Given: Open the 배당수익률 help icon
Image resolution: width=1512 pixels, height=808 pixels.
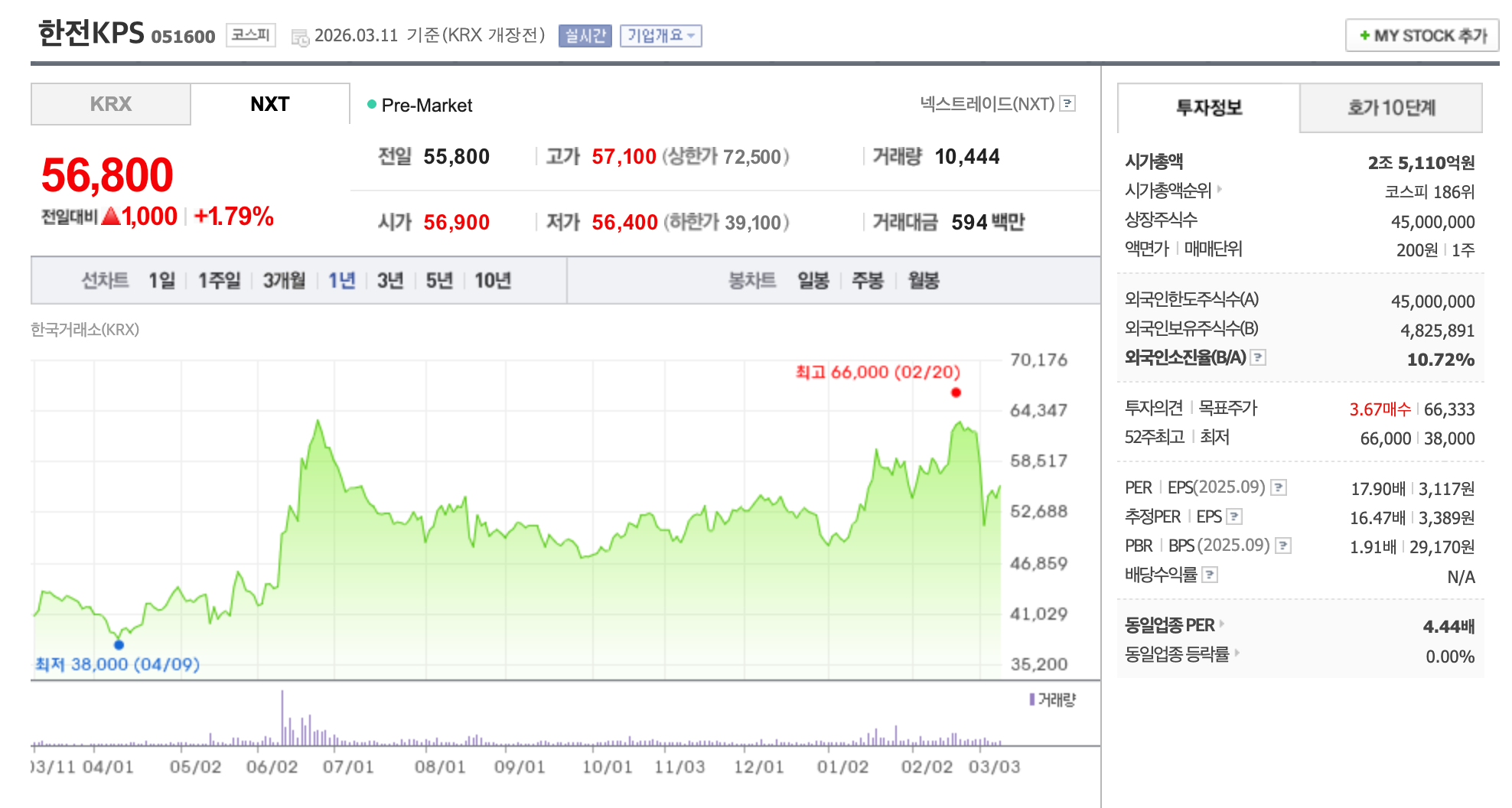Looking at the screenshot, I should 1210,575.
